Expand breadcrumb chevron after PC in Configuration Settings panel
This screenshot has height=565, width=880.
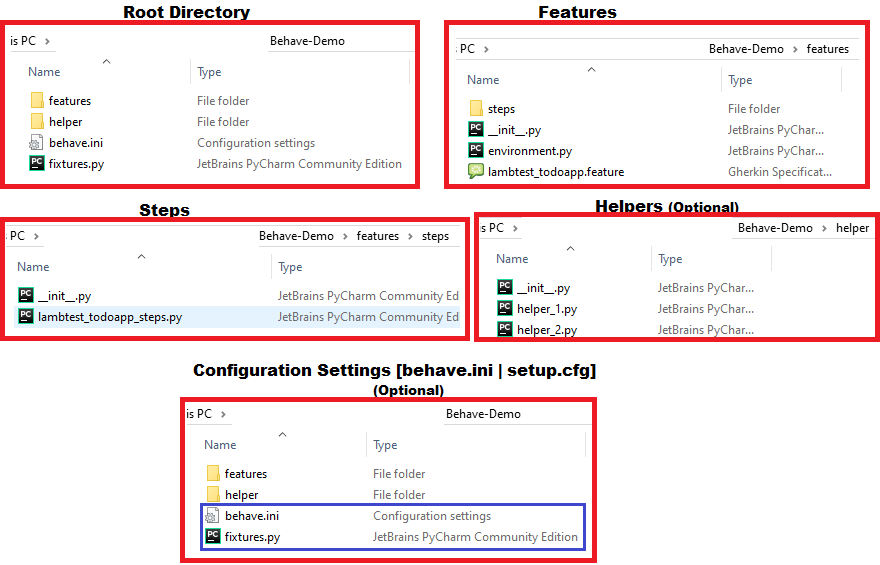pyautogui.click(x=223, y=414)
